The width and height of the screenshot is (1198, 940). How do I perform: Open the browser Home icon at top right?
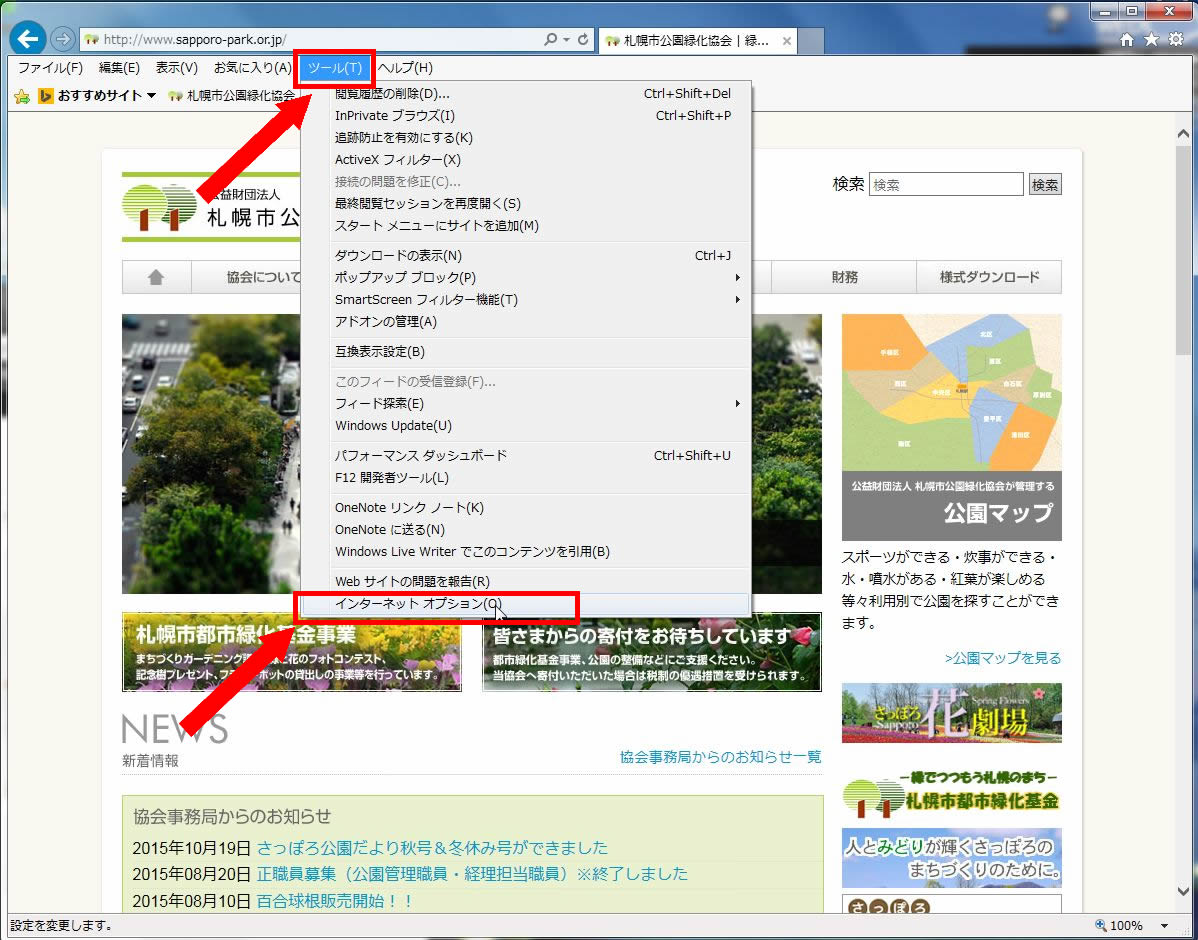click(1127, 40)
